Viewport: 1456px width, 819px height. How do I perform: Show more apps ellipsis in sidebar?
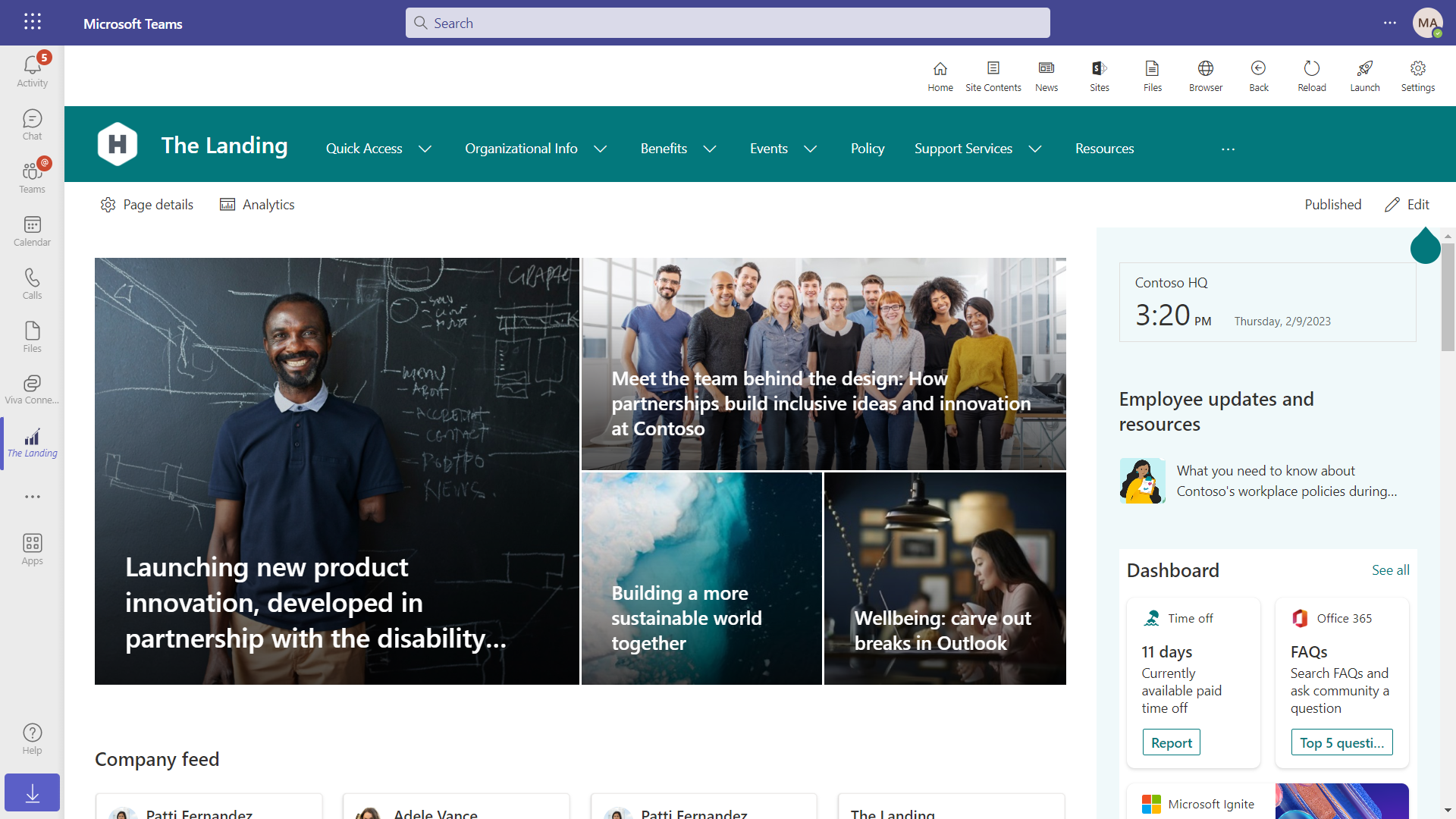[32, 497]
